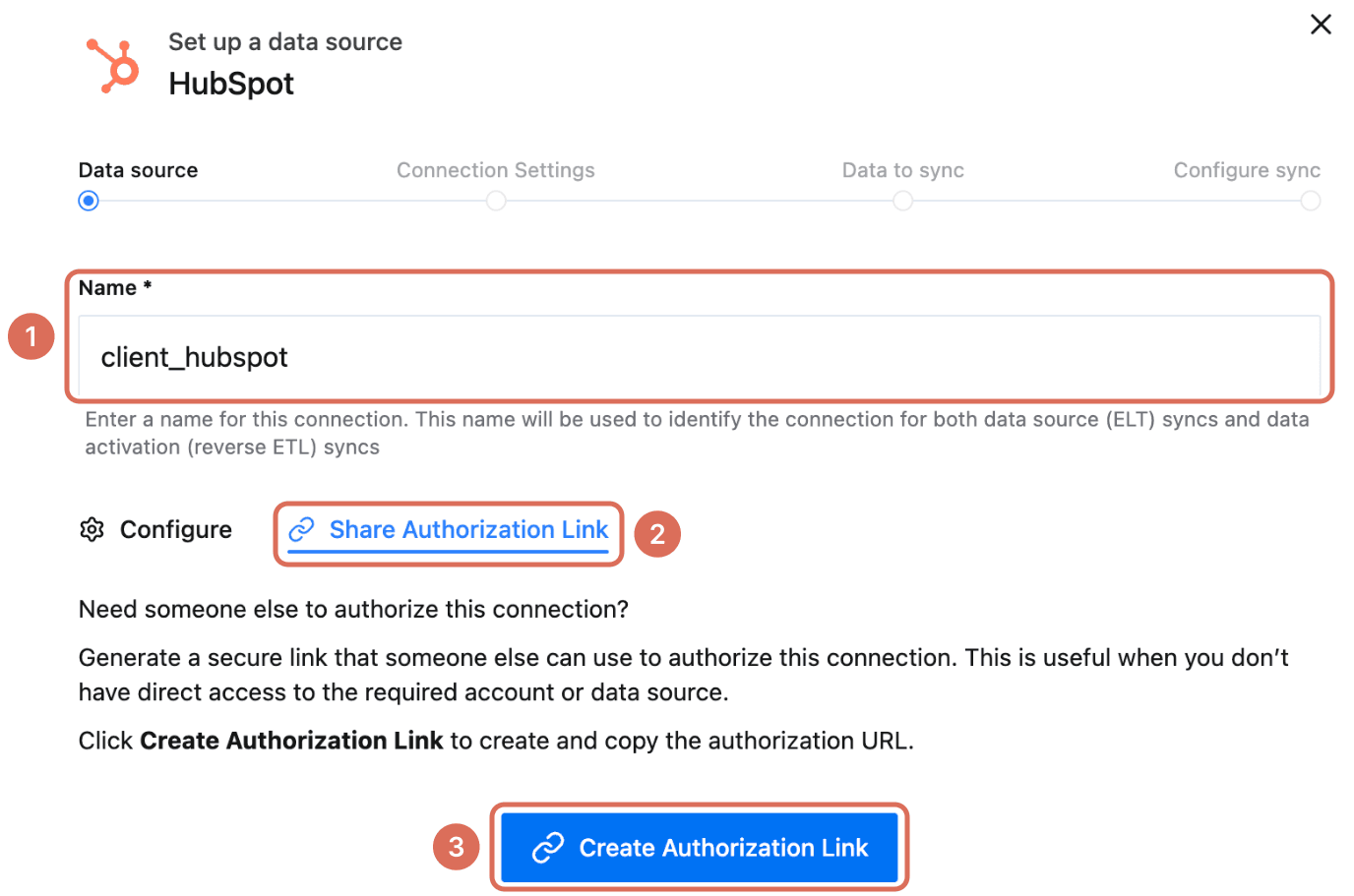Open the Configure tab
Screen dimensions: 1354x896
pyautogui.click(x=155, y=529)
